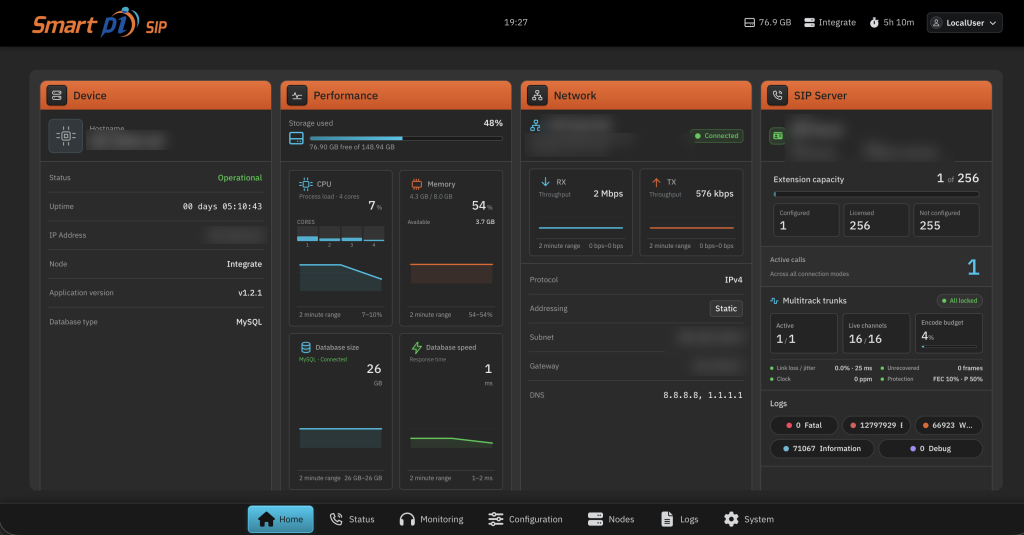Click the Database size cylinder icon
Image resolution: width=1024 pixels, height=535 pixels.
click(306, 348)
